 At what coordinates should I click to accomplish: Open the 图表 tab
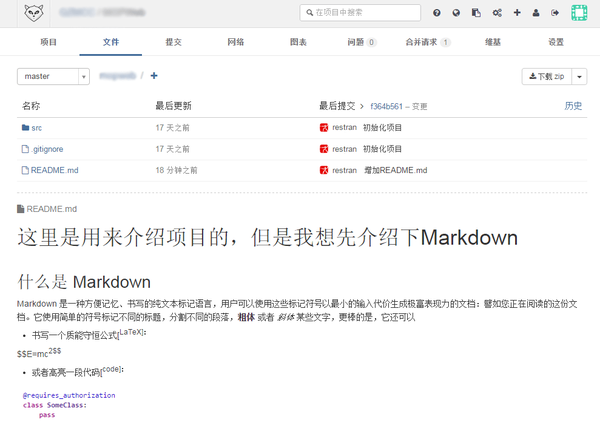(298, 42)
